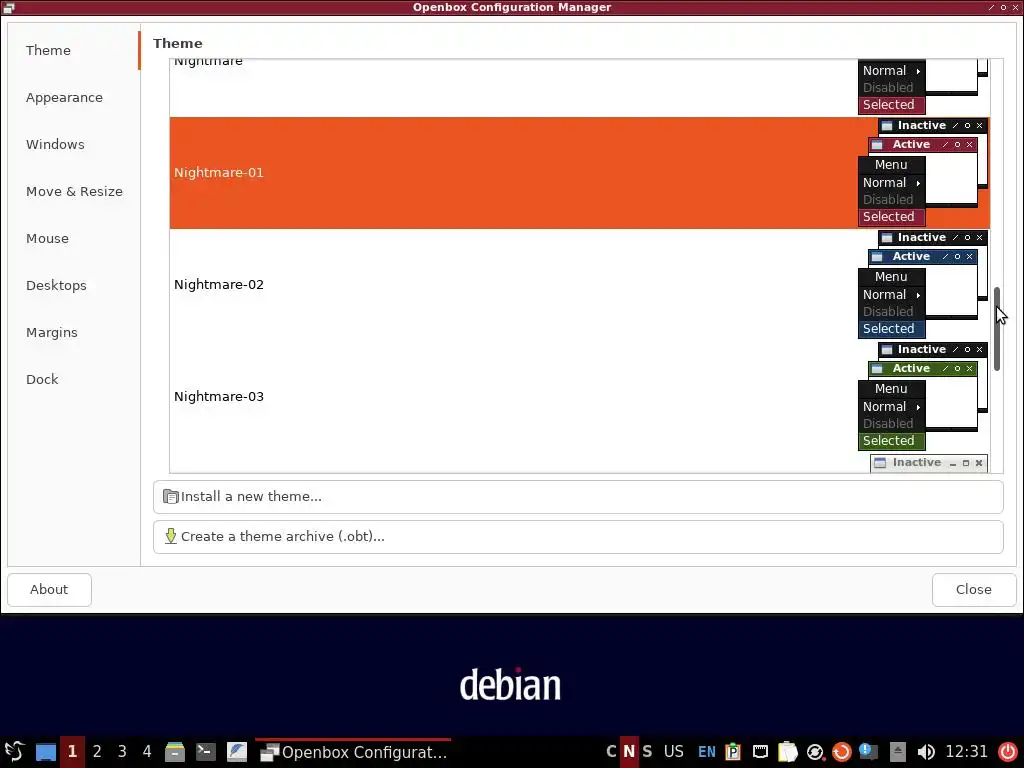
Task: Click the show desktop taskbar icon
Action: point(46,752)
